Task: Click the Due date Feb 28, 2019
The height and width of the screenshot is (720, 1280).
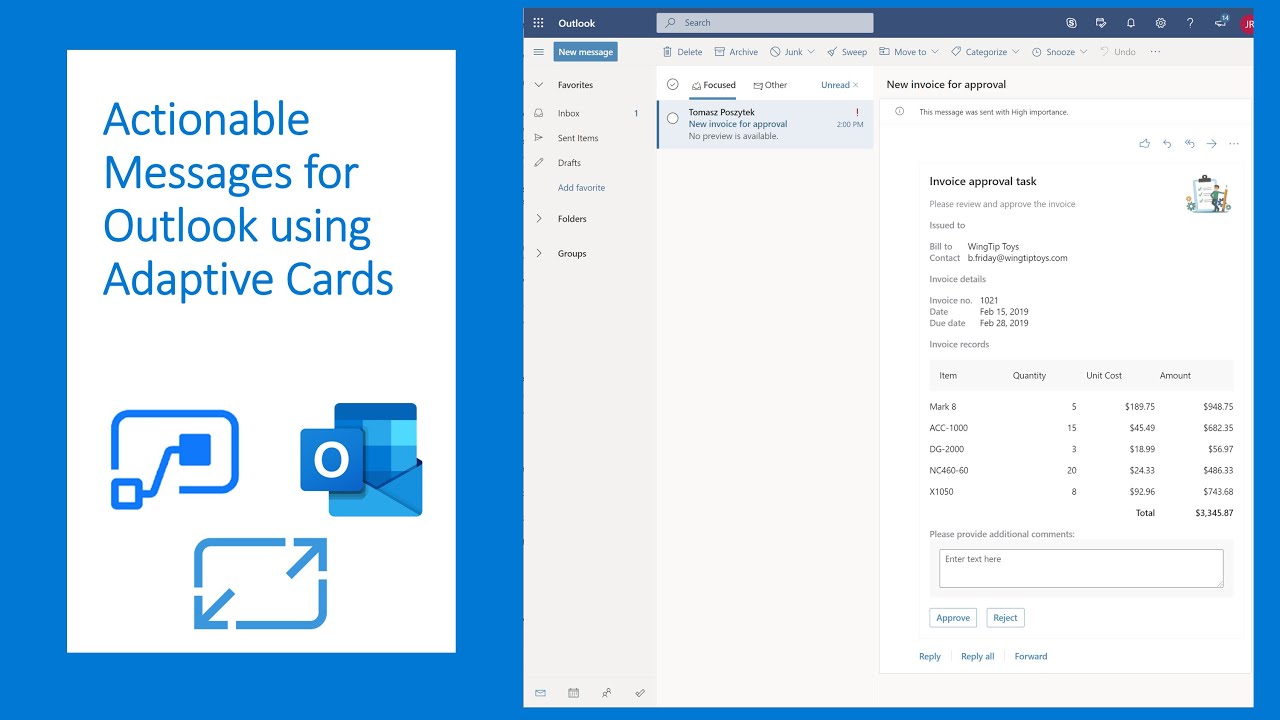Action: 1004,323
